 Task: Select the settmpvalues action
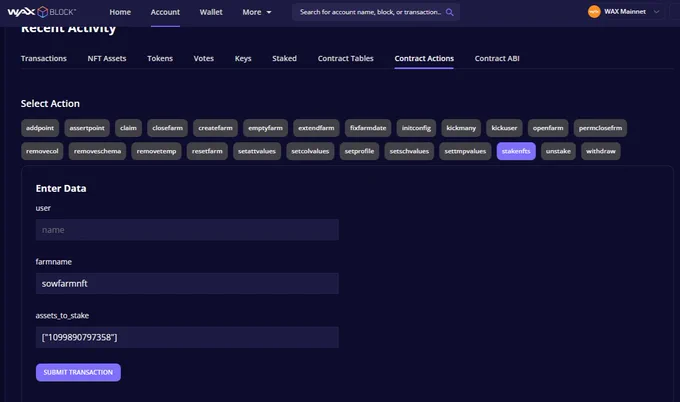tap(465, 151)
